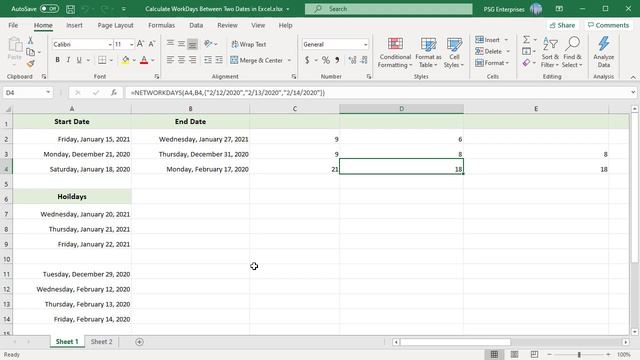Click the Share button

tap(562, 25)
